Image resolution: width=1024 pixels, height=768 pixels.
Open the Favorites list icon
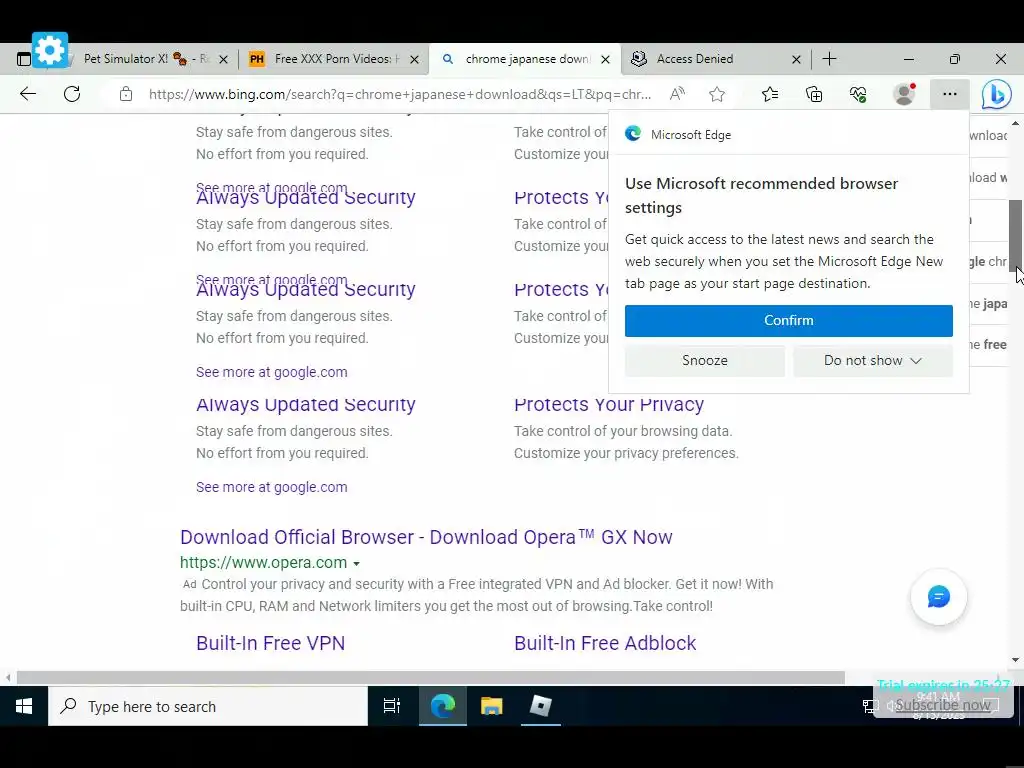point(770,95)
